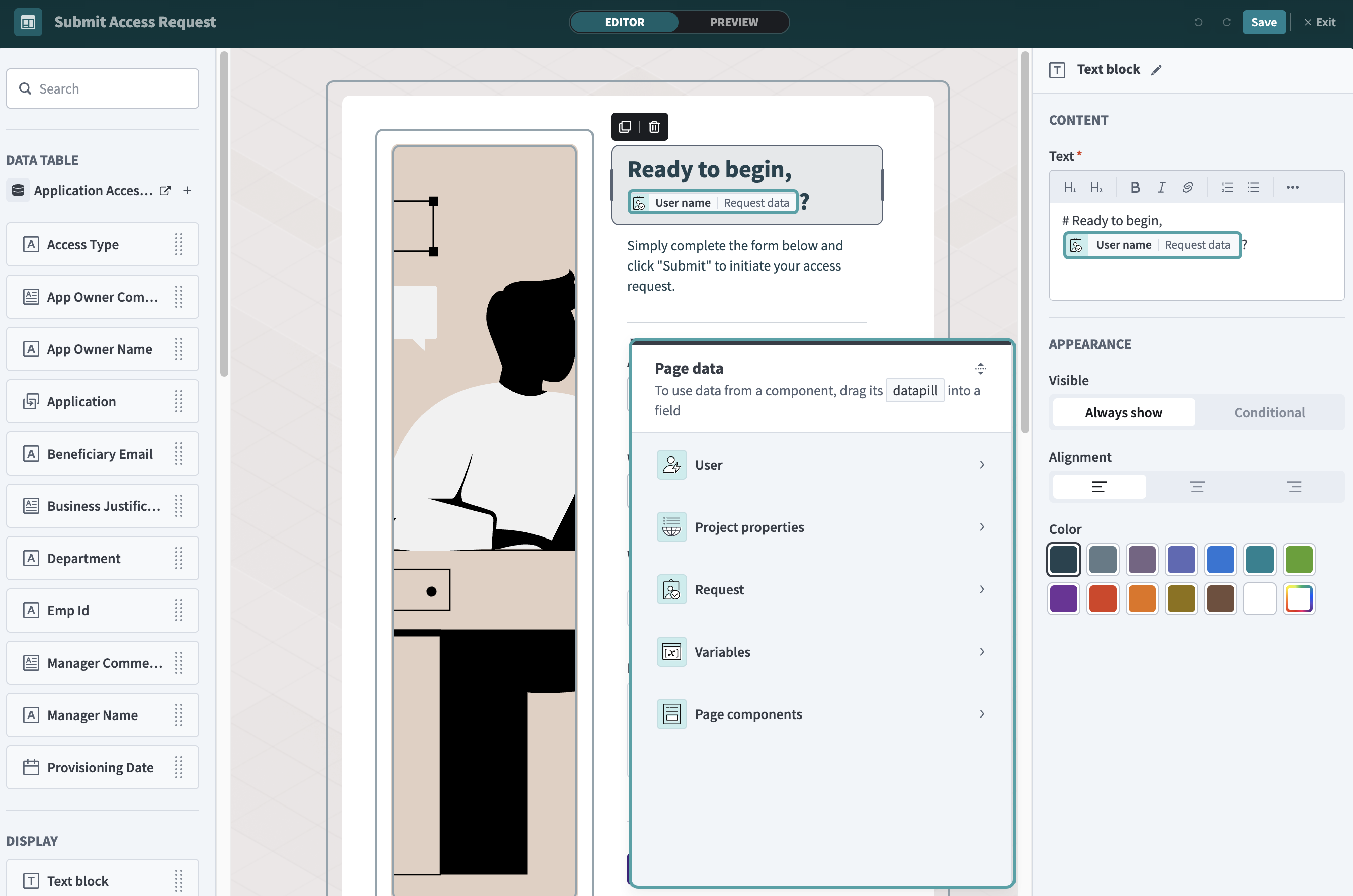Switch to the PREVIEW tab

tap(734, 22)
